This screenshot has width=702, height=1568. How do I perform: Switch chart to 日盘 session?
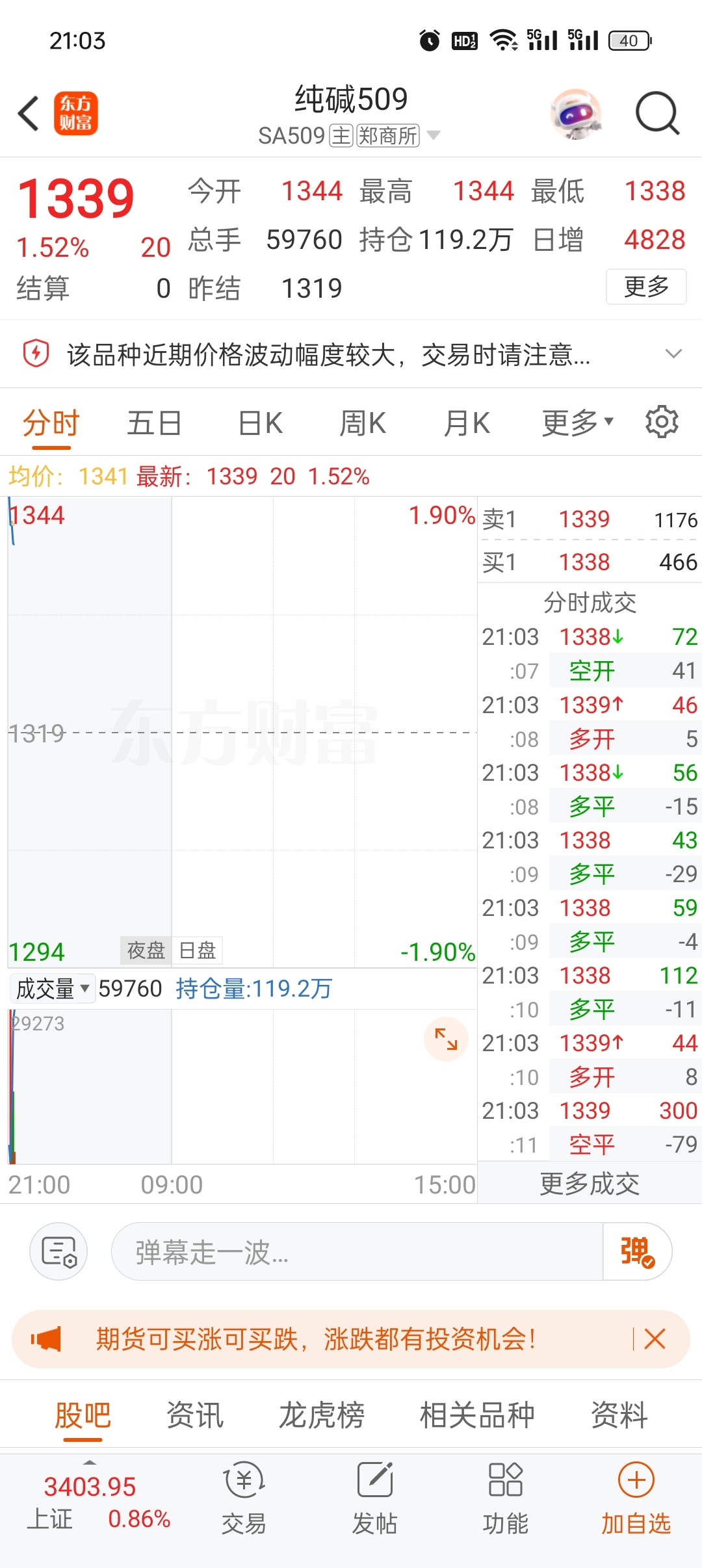[x=197, y=950]
